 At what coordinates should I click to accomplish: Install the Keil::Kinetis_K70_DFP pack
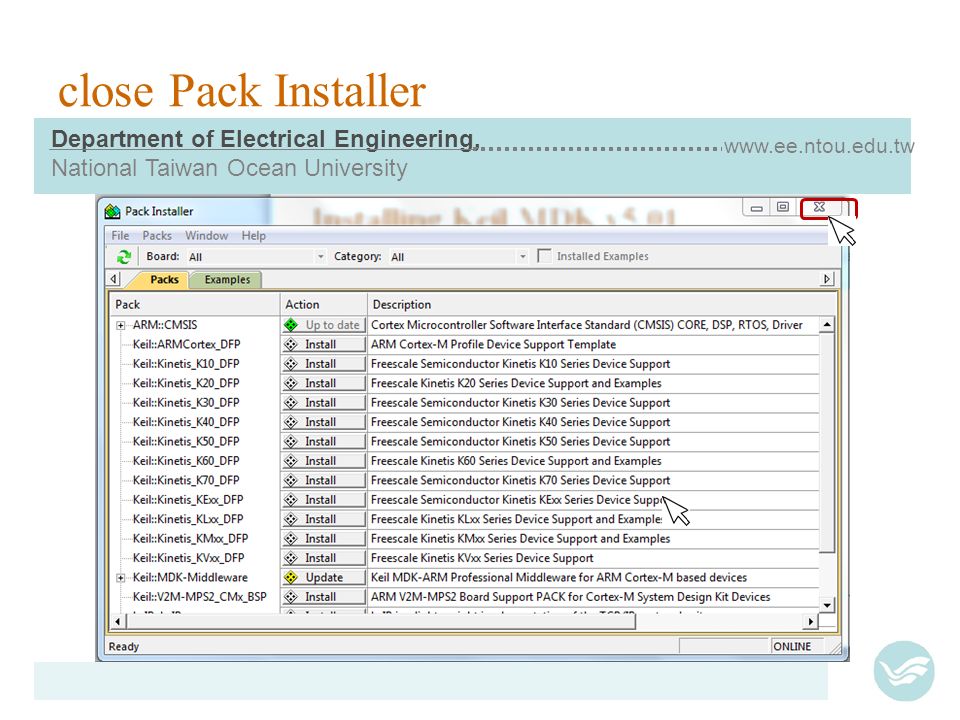(x=324, y=481)
